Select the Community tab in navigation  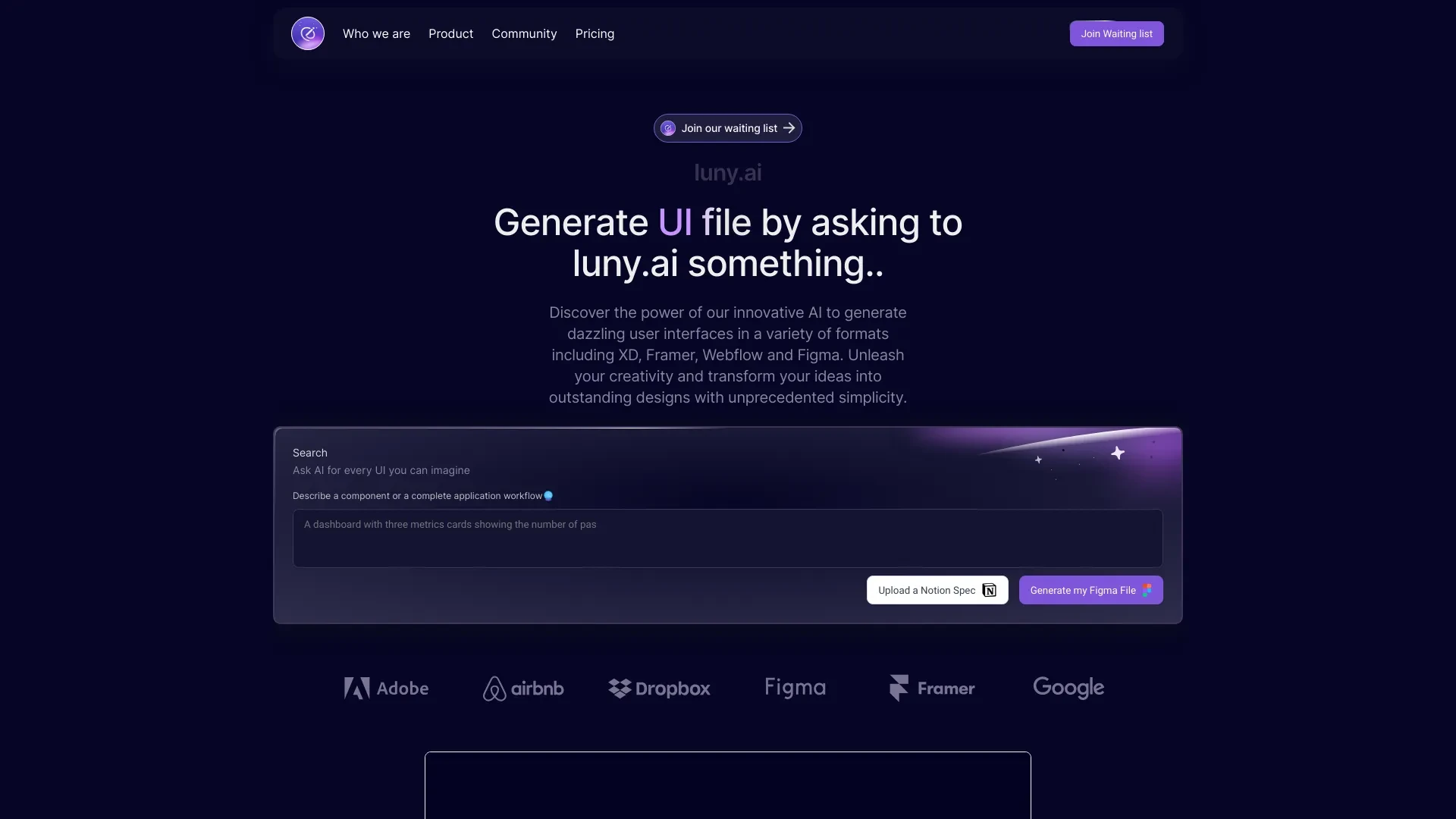(524, 33)
